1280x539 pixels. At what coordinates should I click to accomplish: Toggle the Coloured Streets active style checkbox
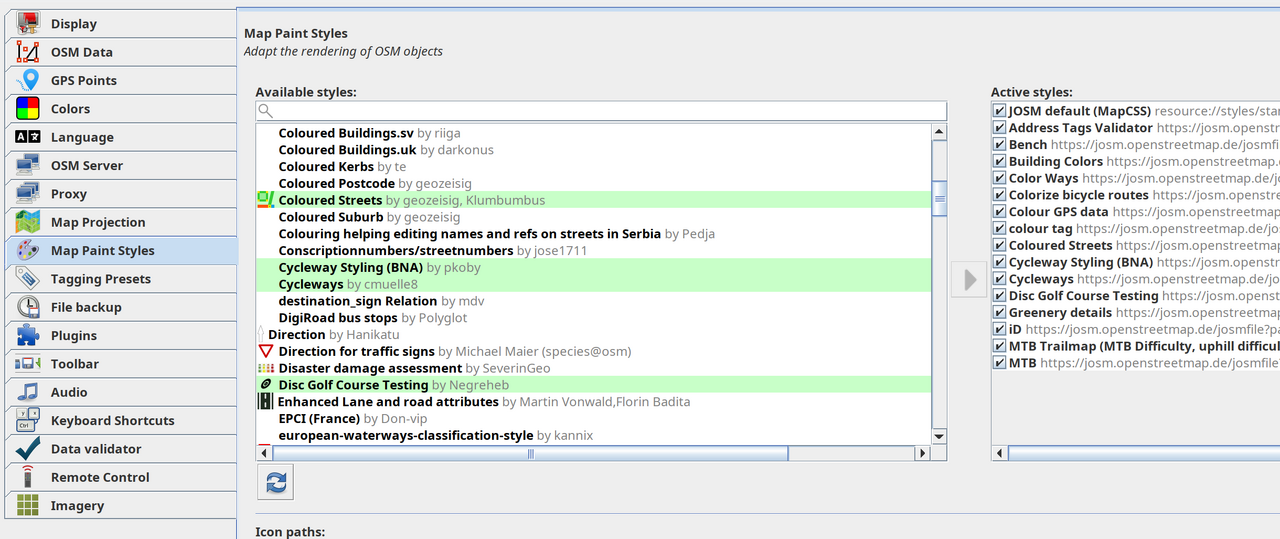(999, 245)
